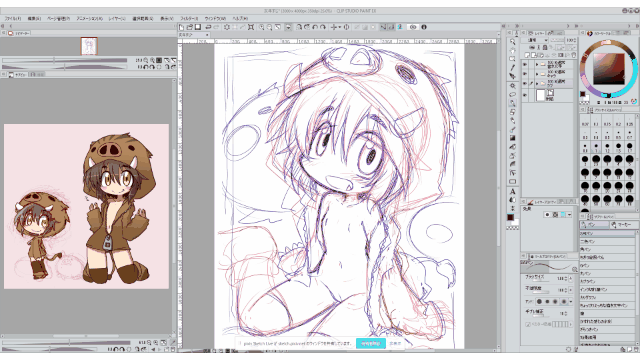The width and height of the screenshot is (640, 360).
Task: Select the Text tool marked A
Action: pyautogui.click(x=513, y=191)
